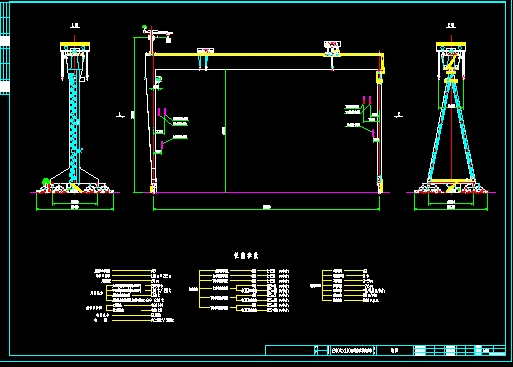Image resolution: width=513 pixels, height=367 pixels.
Task: Click the trolley hoist on the girder's right
Action: (332, 53)
